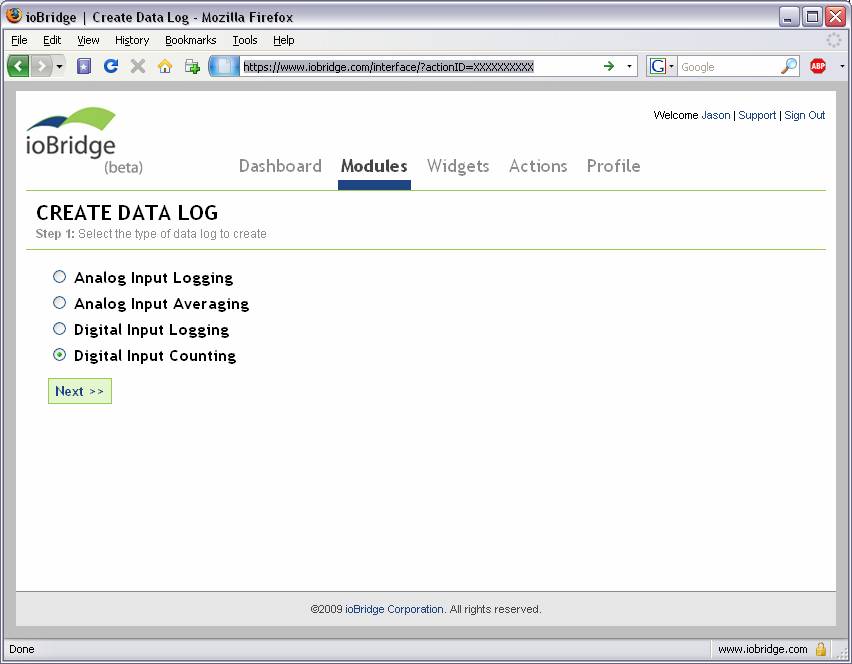Viewport: 852px width, 664px height.
Task: Open the File menu
Action: point(19,40)
